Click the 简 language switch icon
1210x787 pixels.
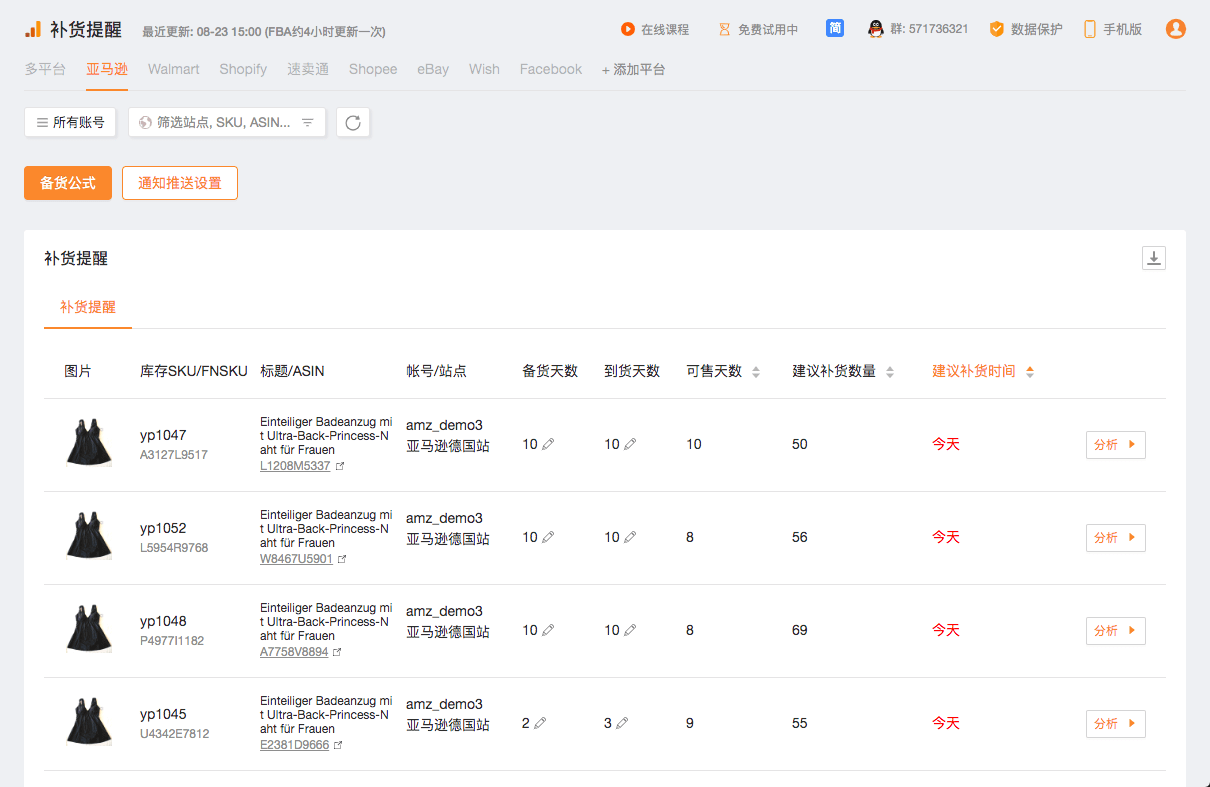(835, 28)
